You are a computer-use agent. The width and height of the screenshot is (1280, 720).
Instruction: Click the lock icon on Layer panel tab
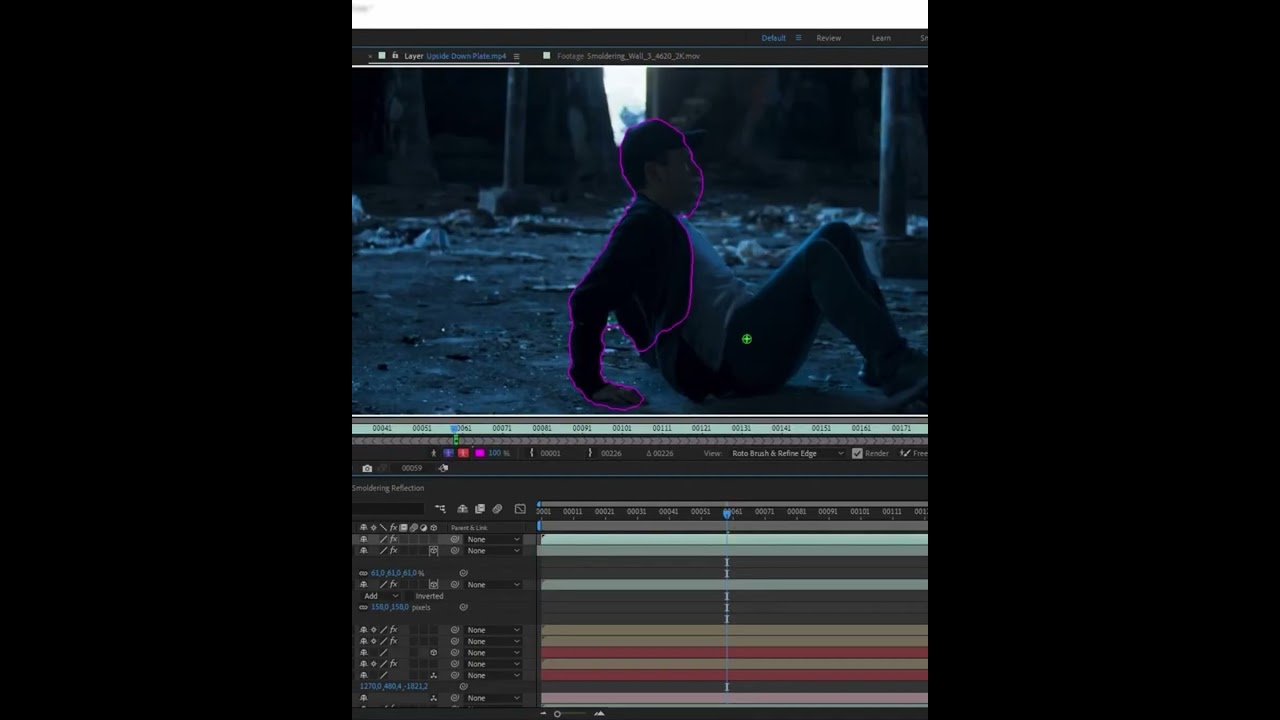[395, 56]
